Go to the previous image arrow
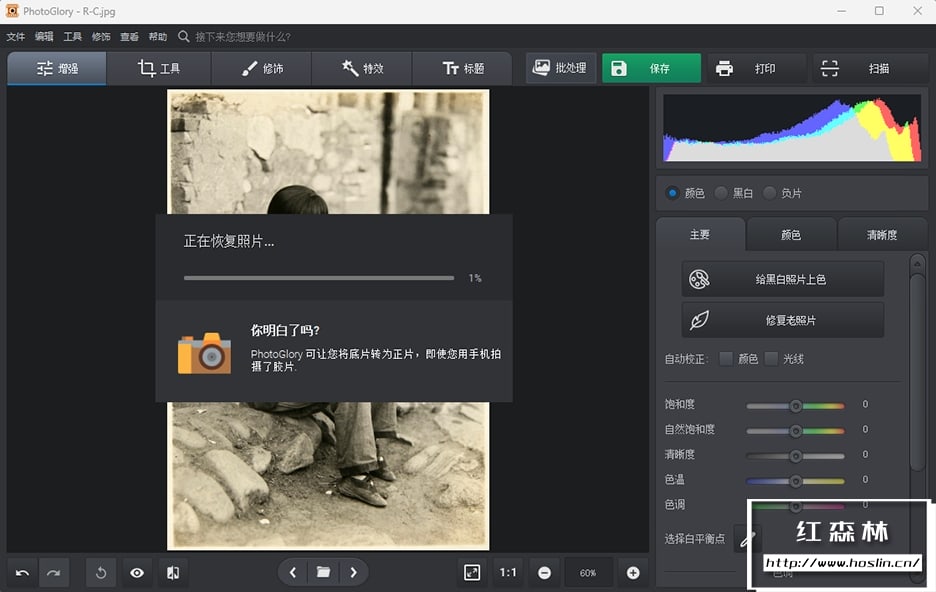The height and width of the screenshot is (592, 936). (293, 572)
